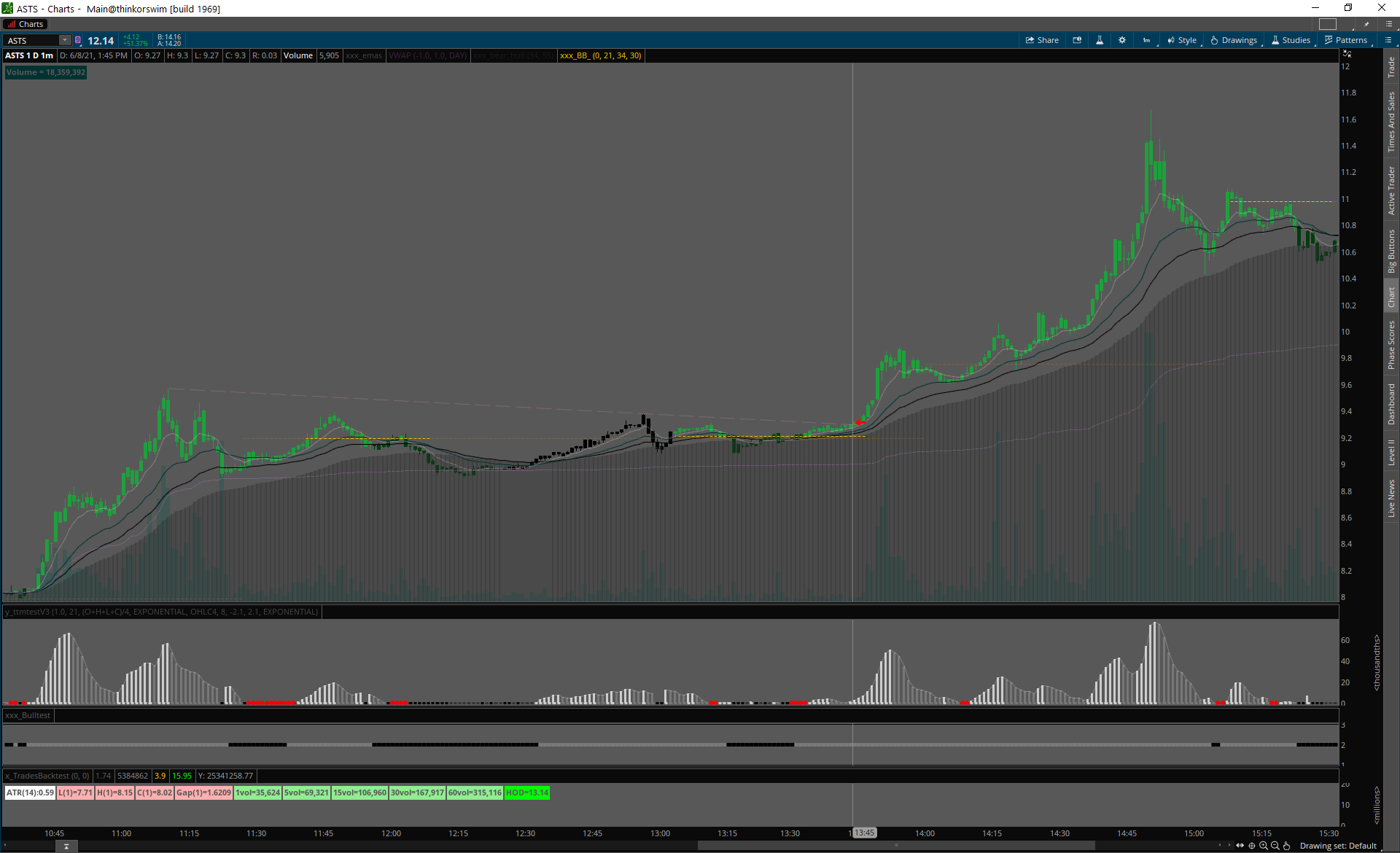Select the pan hand tool at bottom
Viewport: 1400px width, 853px height.
click(1287, 846)
